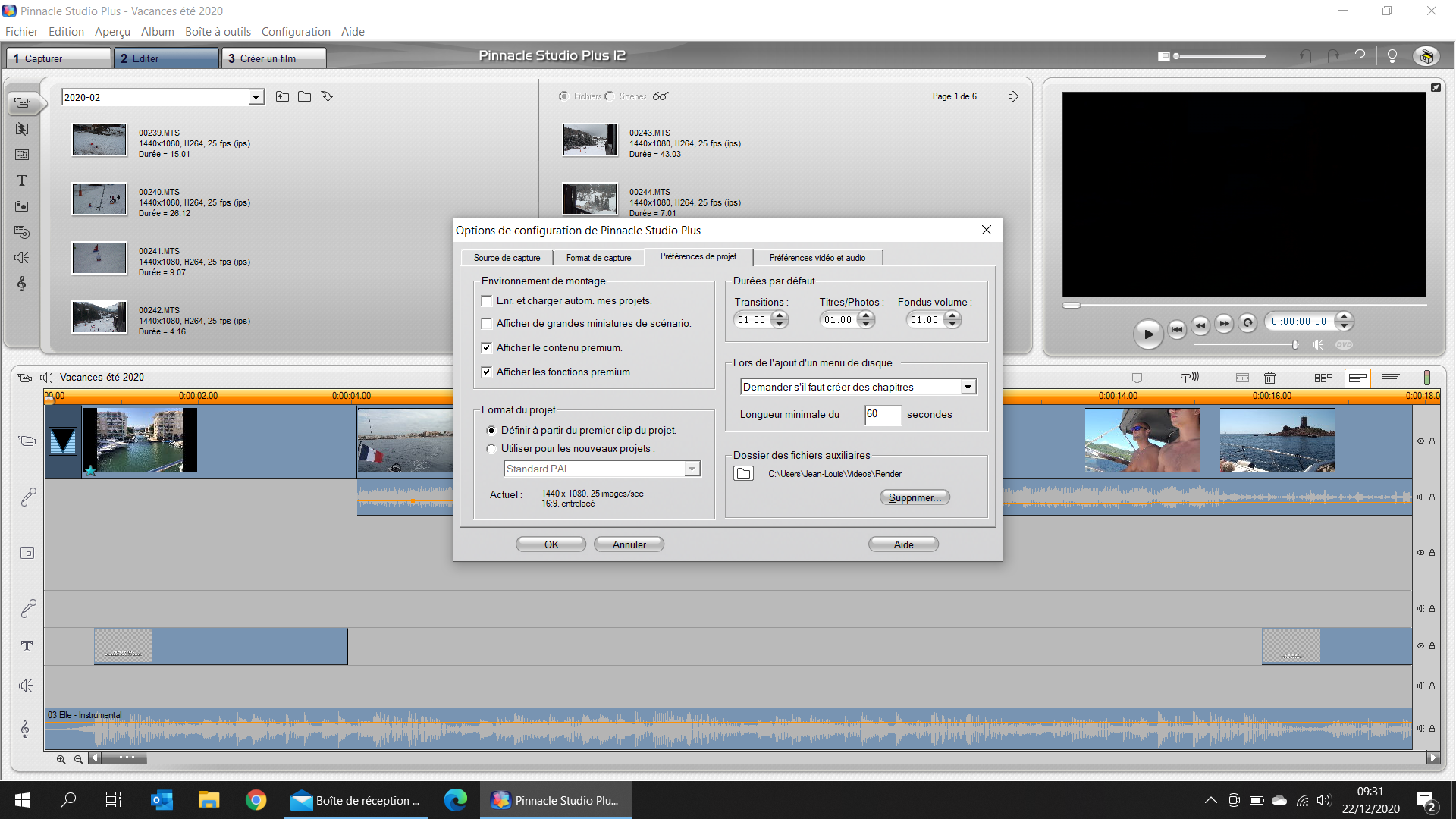This screenshot has width=1456, height=819.
Task: Open the Sound Effects album tab icon
Action: click(x=22, y=258)
